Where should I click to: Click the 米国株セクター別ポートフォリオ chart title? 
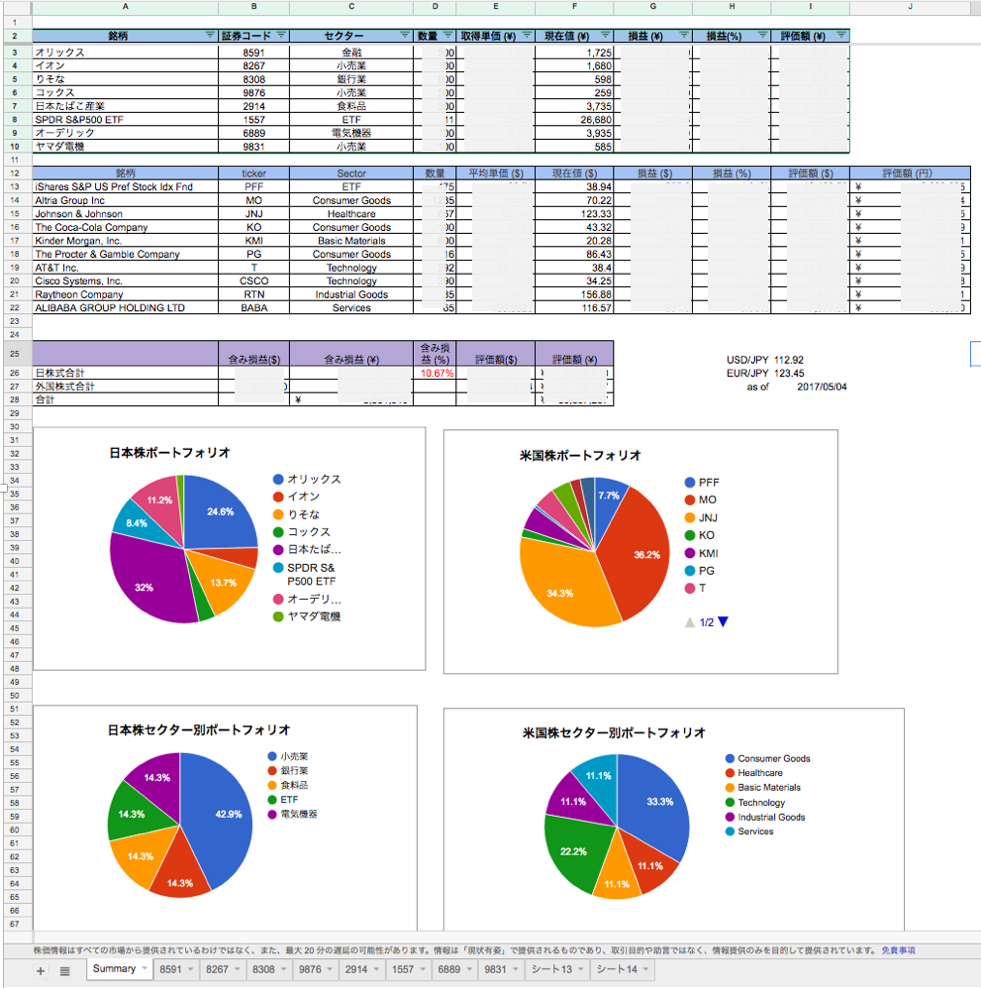click(614, 732)
